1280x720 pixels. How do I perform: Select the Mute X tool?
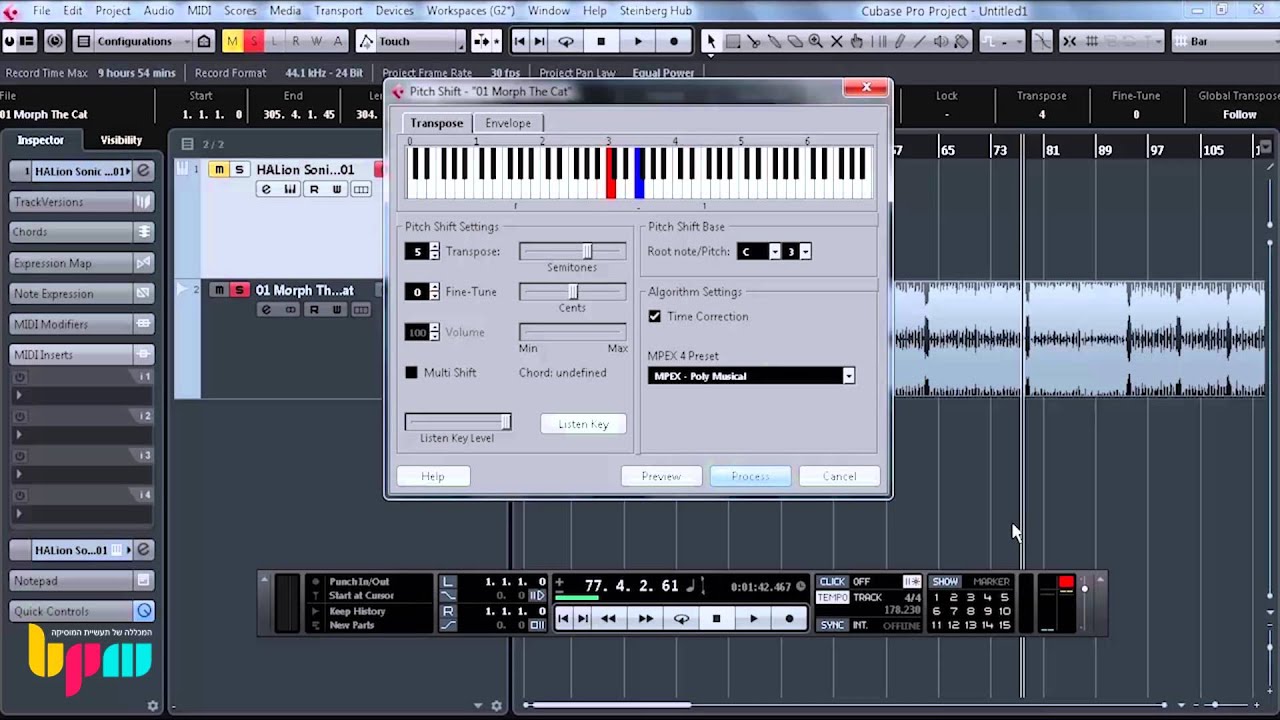836,41
